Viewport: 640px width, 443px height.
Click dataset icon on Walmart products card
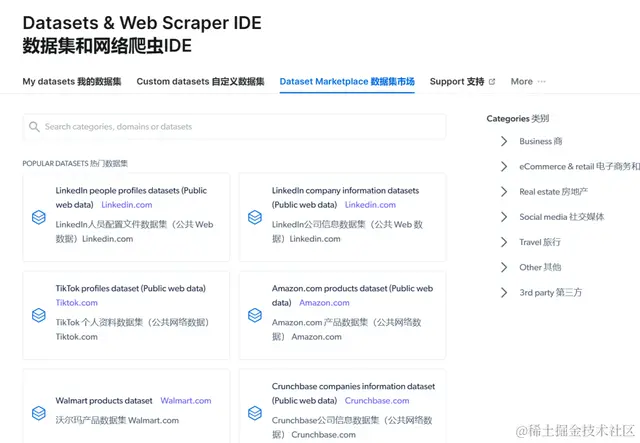pos(39,413)
